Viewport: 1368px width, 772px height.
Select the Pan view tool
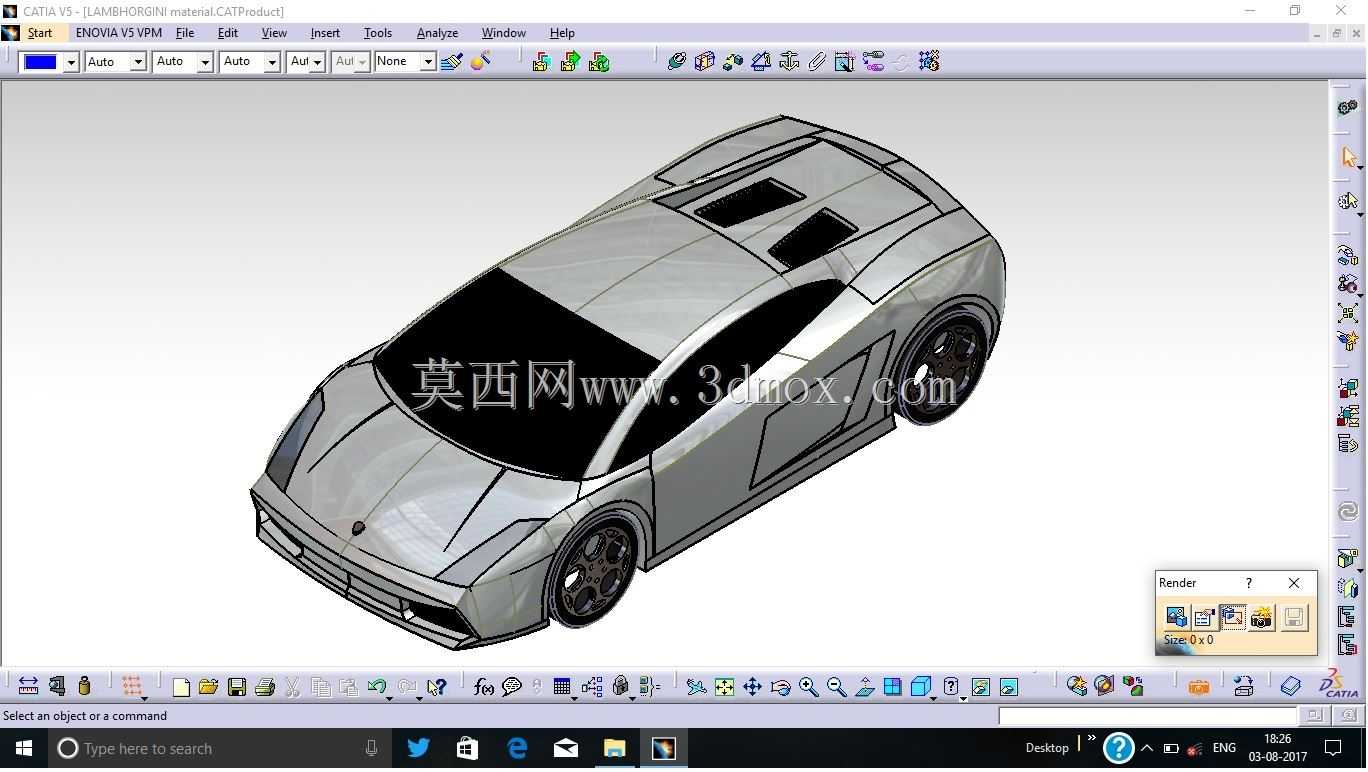point(752,687)
